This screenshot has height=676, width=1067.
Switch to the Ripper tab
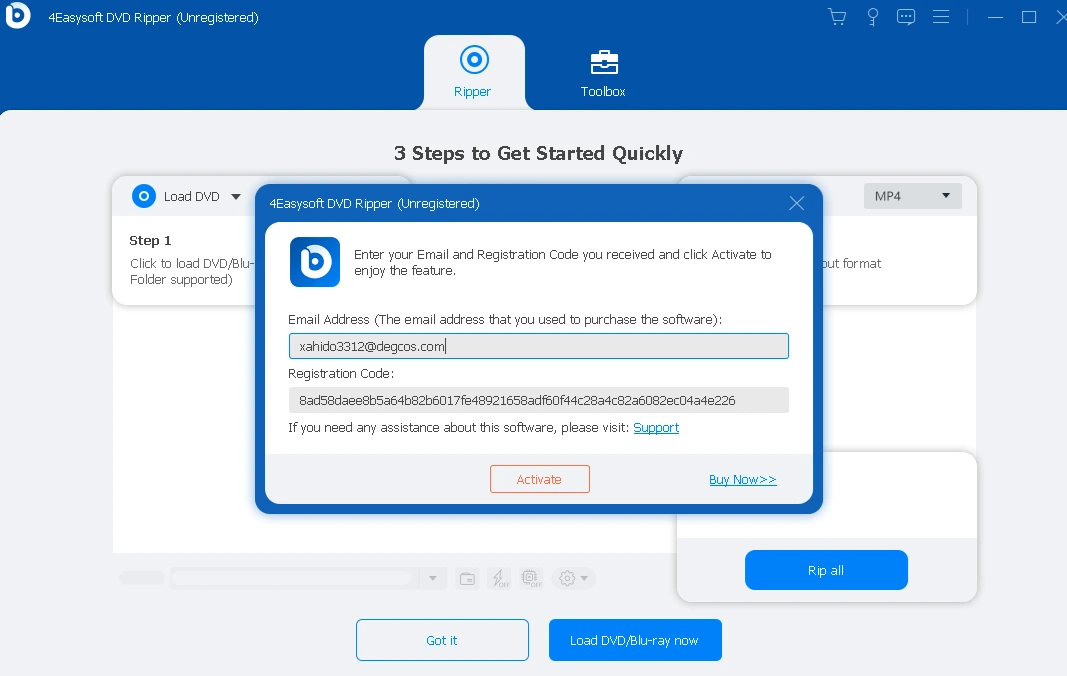473,73
